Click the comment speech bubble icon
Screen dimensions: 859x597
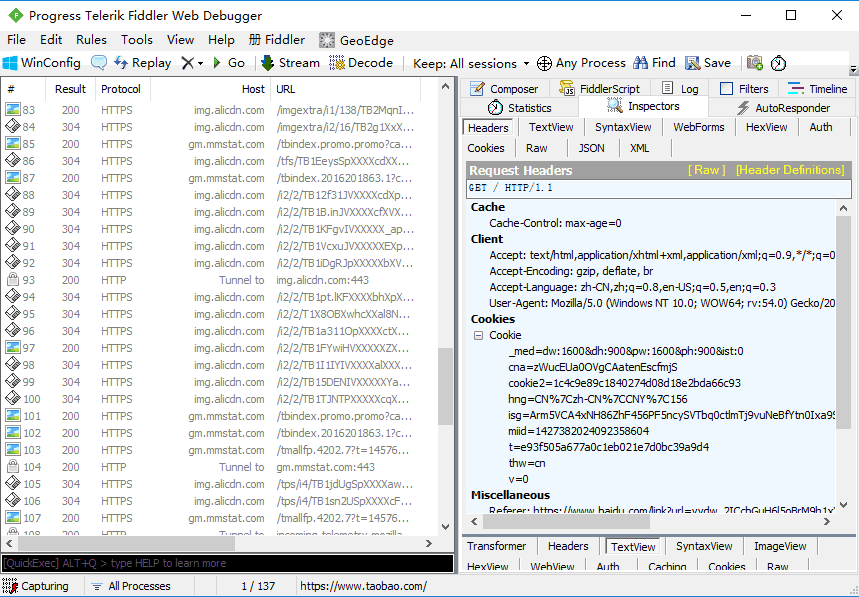click(99, 63)
